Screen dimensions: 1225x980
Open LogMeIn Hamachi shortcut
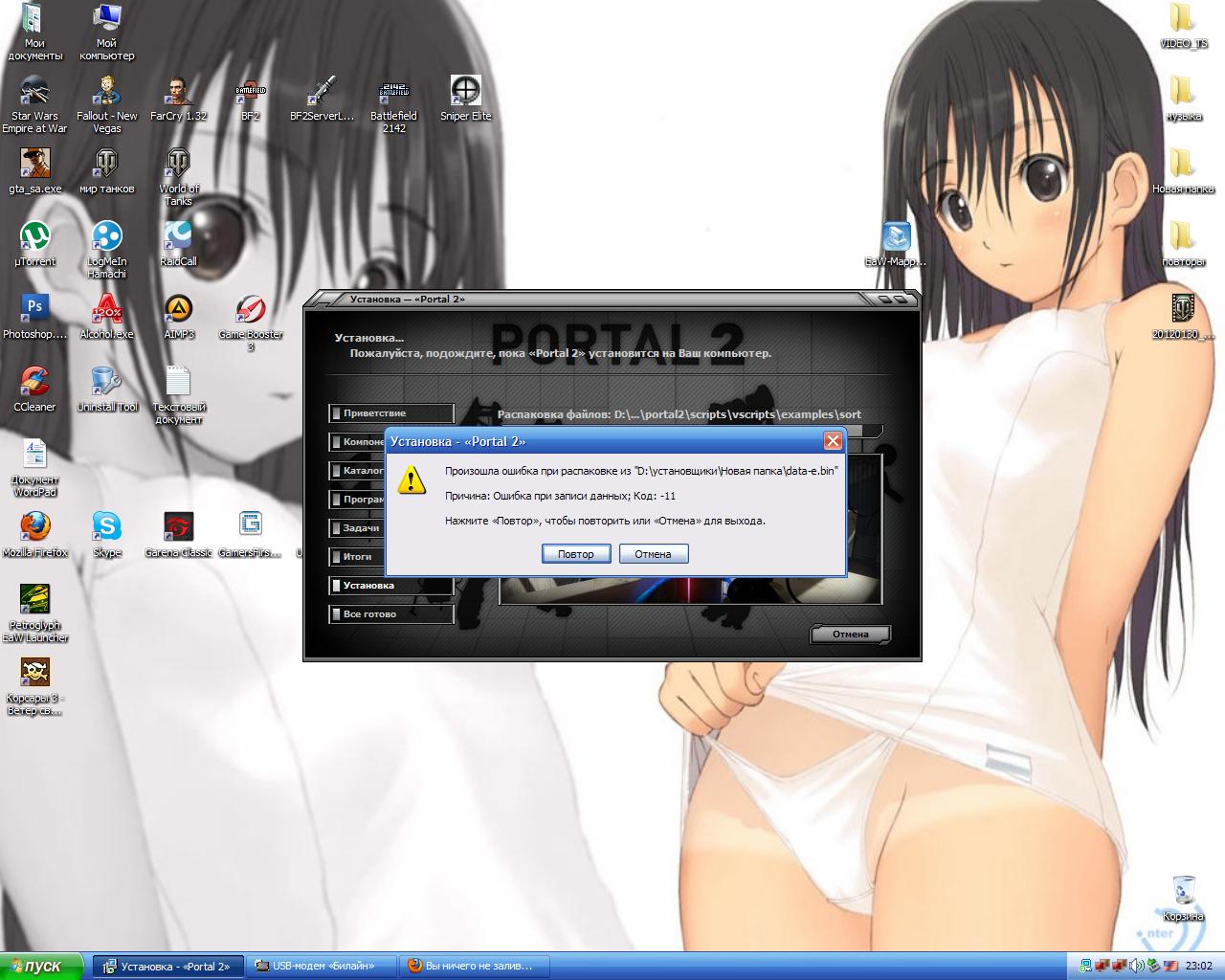coord(106,250)
